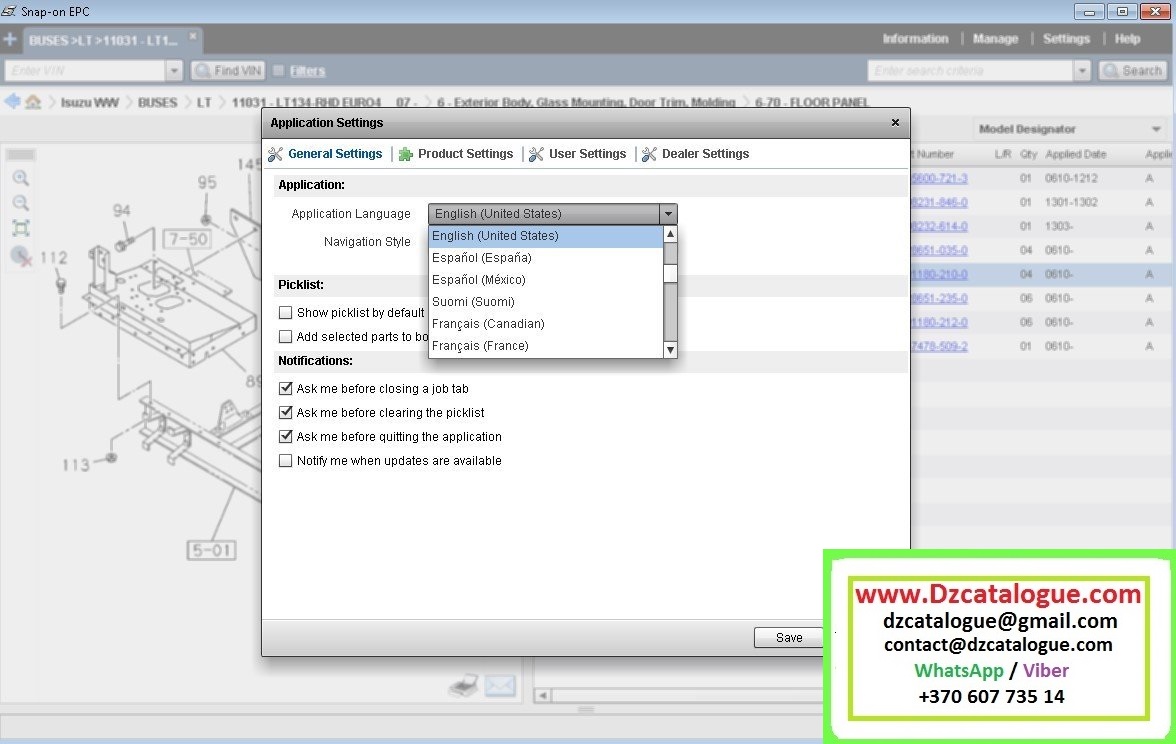Switch to User Settings tab
Image resolution: width=1176 pixels, height=744 pixels.
(x=587, y=154)
